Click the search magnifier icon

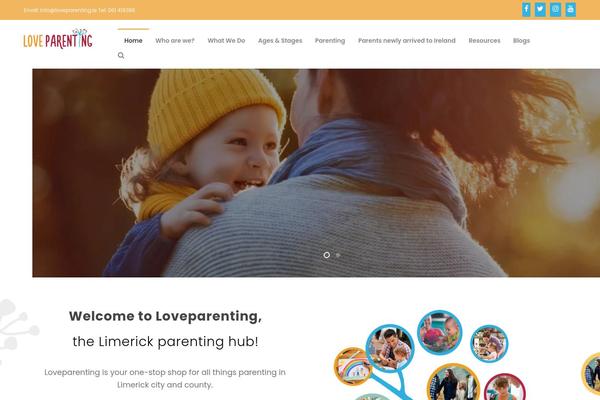[x=121, y=56]
